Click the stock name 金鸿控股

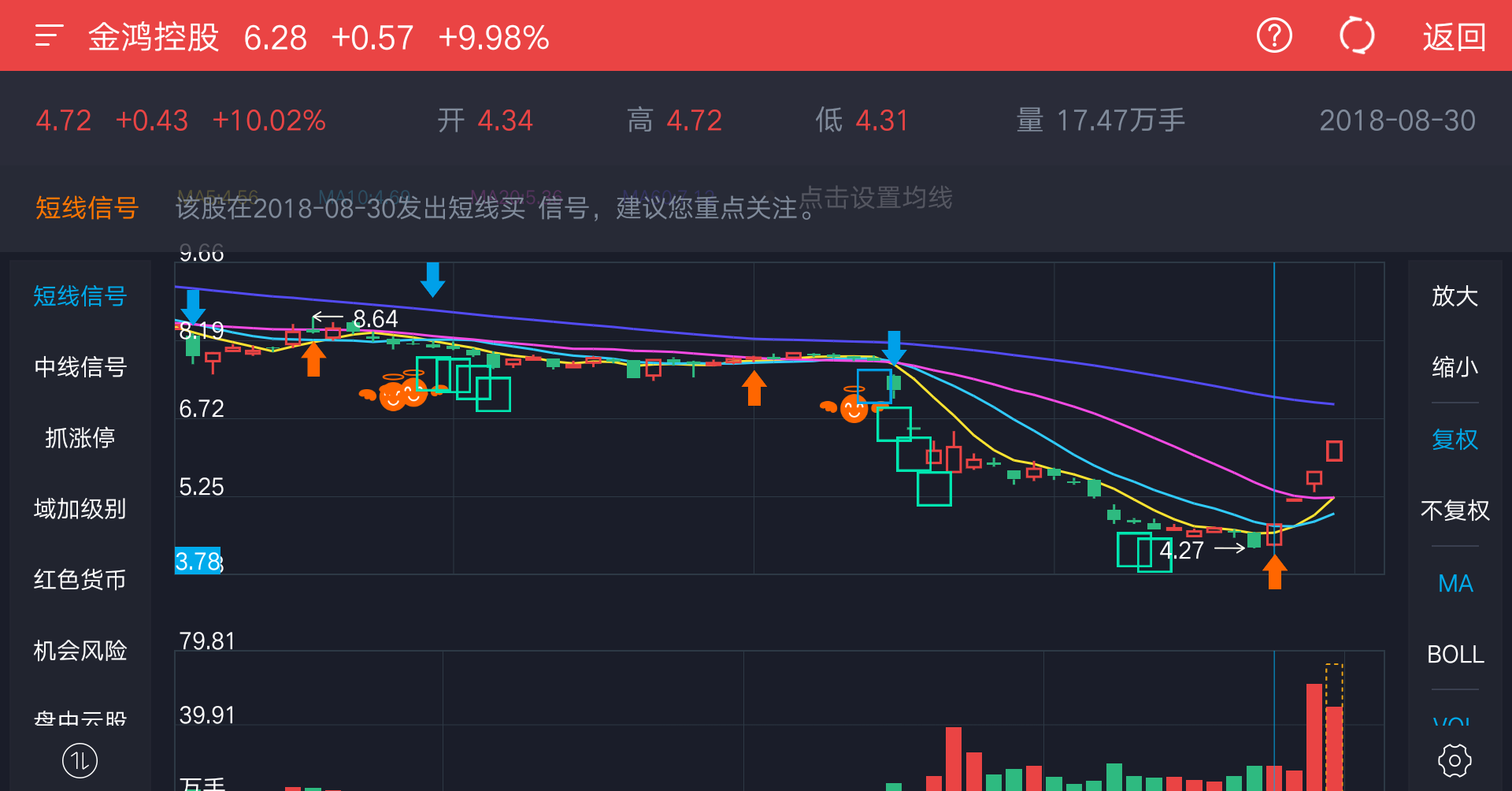point(154,37)
